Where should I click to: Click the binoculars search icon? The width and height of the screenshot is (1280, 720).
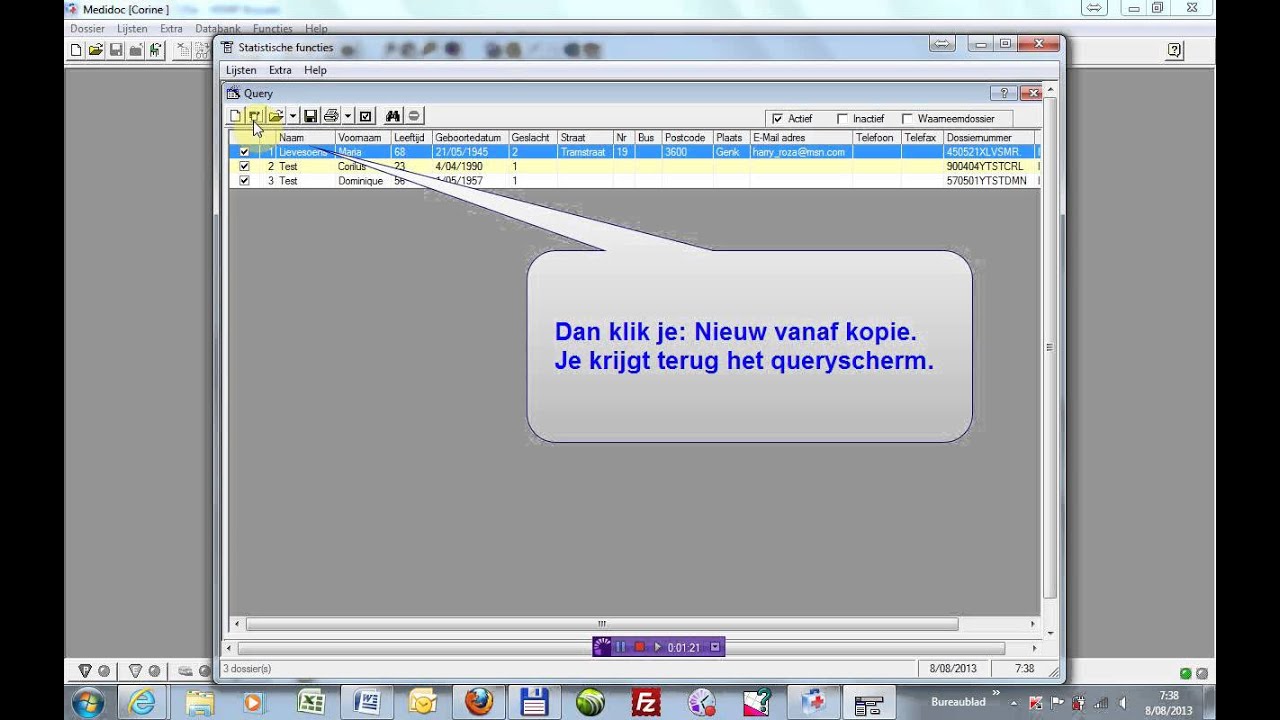tap(393, 116)
